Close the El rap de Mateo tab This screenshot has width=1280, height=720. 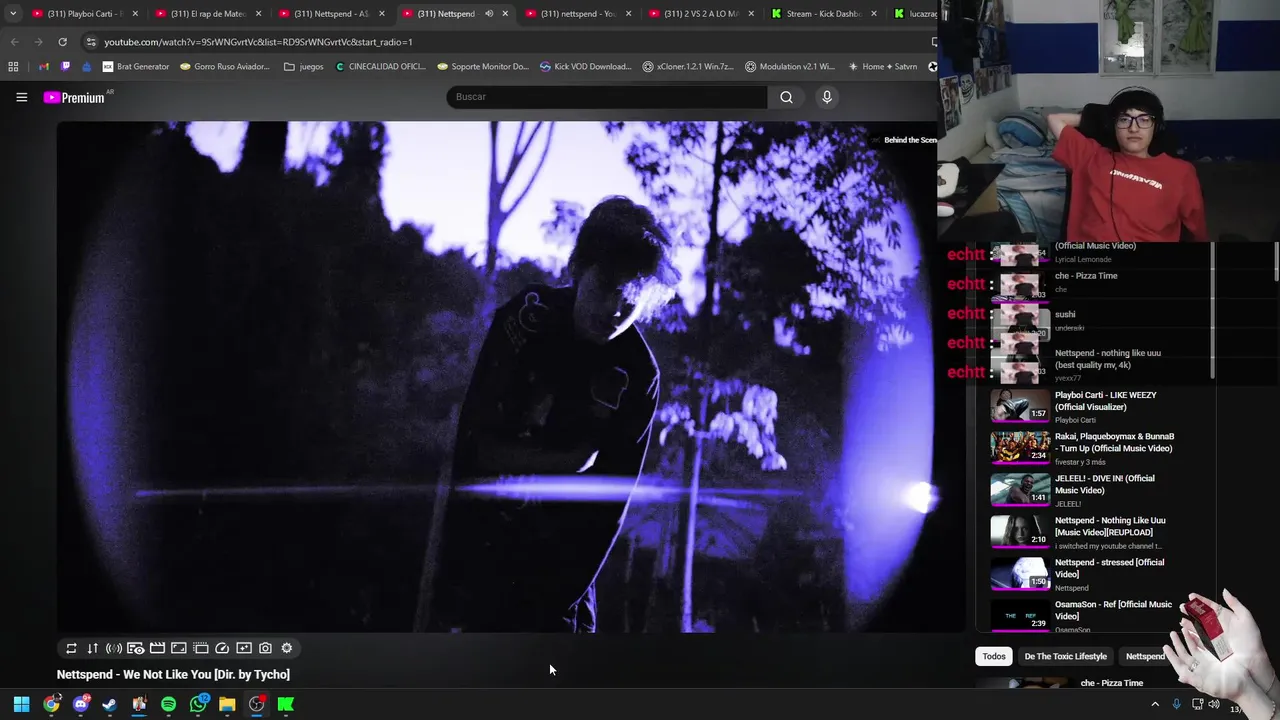(259, 14)
